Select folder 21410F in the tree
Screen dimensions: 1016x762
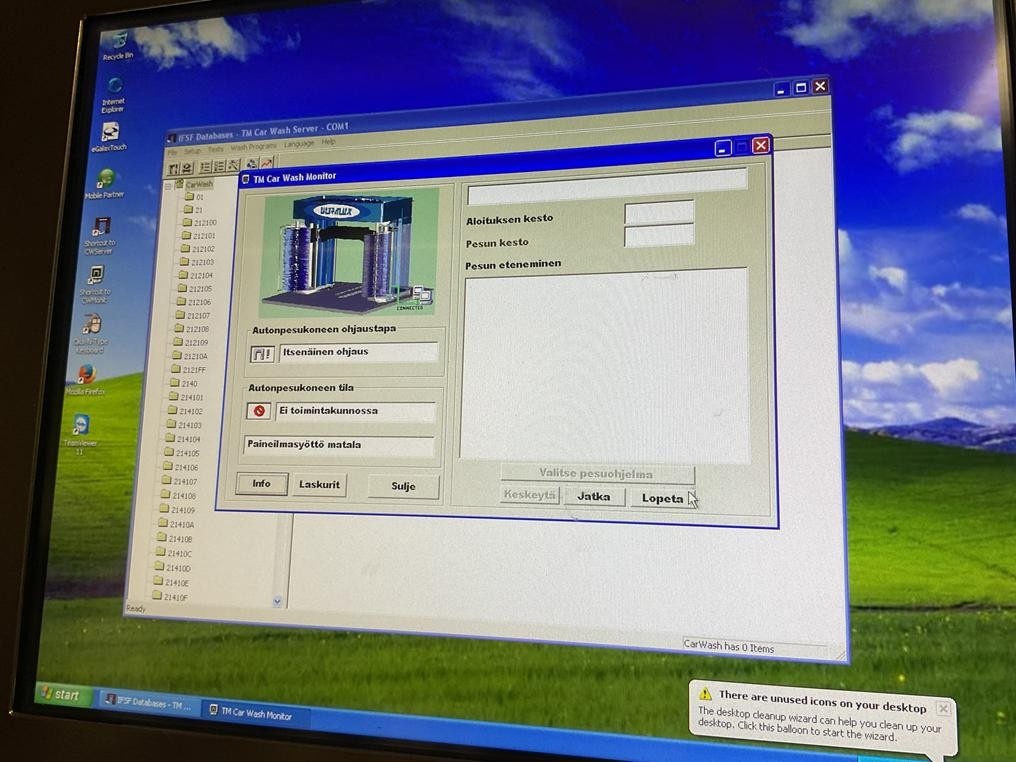coord(175,597)
